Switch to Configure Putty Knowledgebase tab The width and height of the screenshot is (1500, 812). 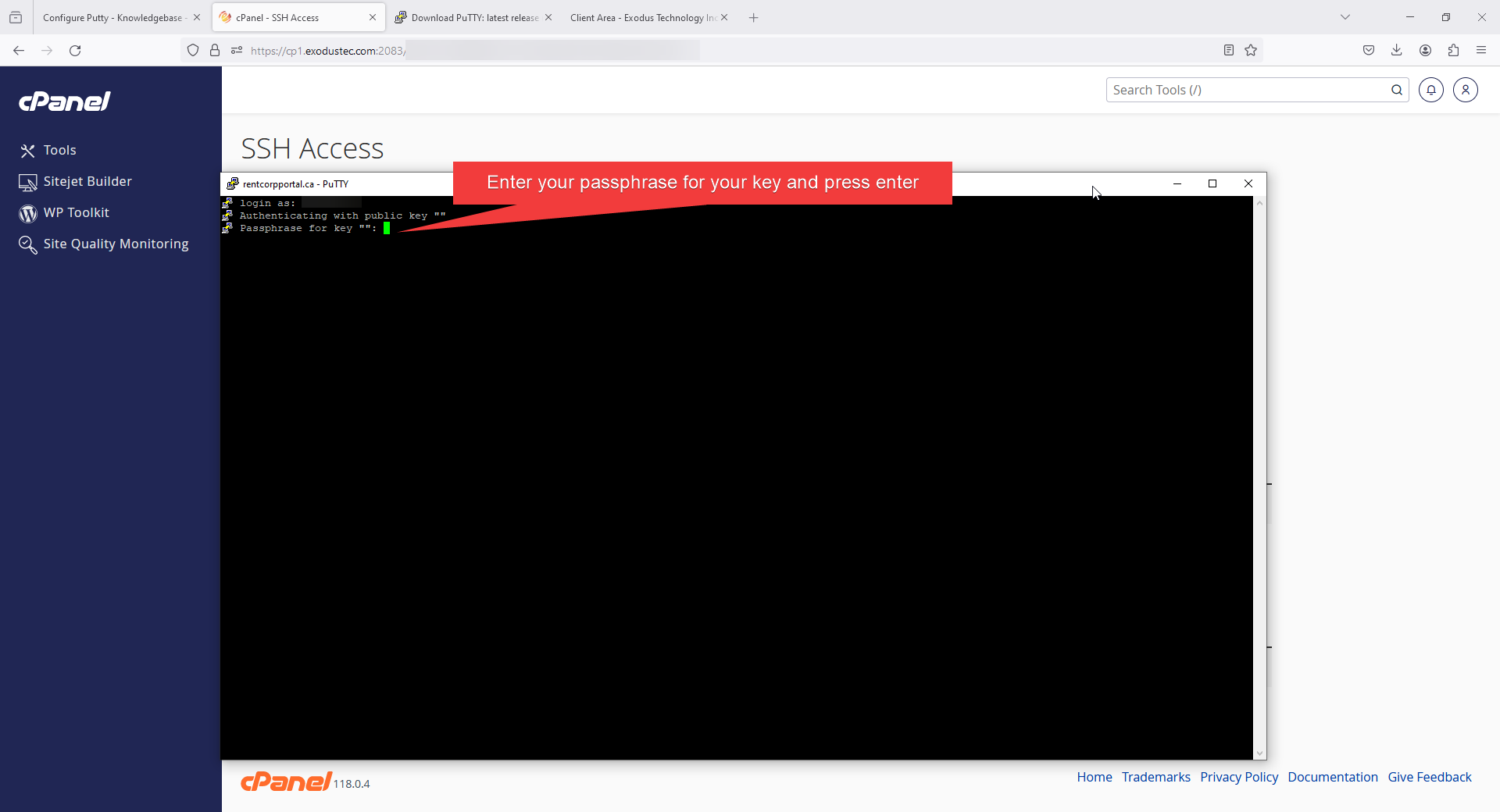pos(112,17)
